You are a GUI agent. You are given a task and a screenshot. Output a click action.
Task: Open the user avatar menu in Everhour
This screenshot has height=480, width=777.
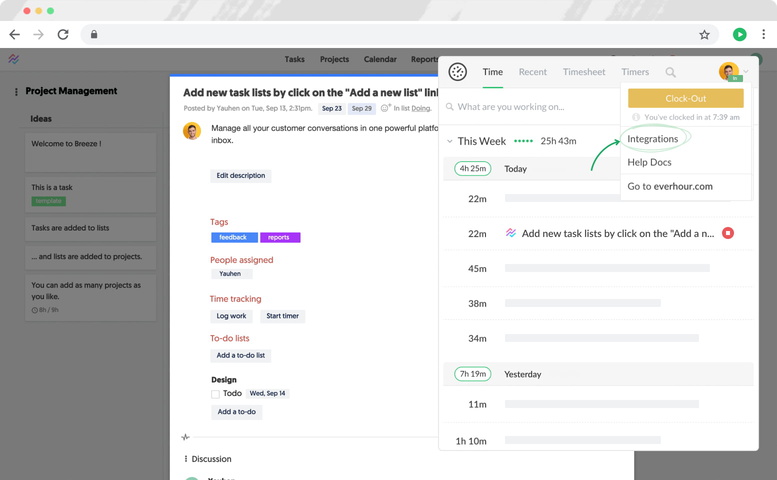[728, 71]
